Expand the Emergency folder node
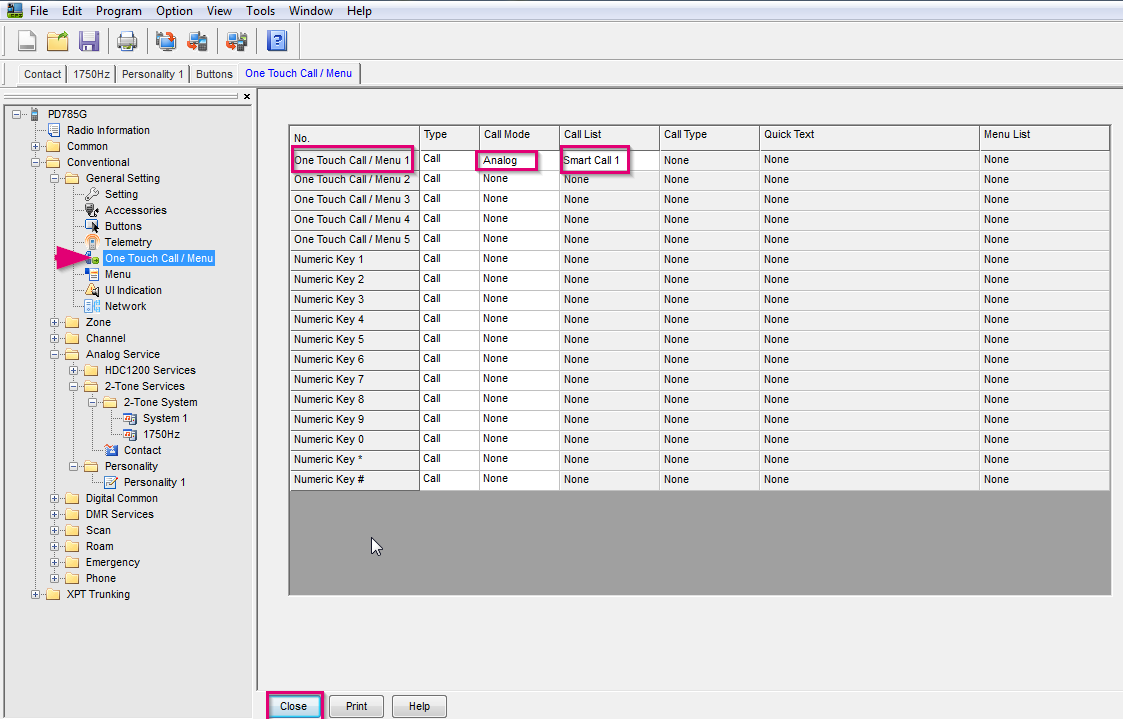This screenshot has height=719, width=1123. coord(54,562)
